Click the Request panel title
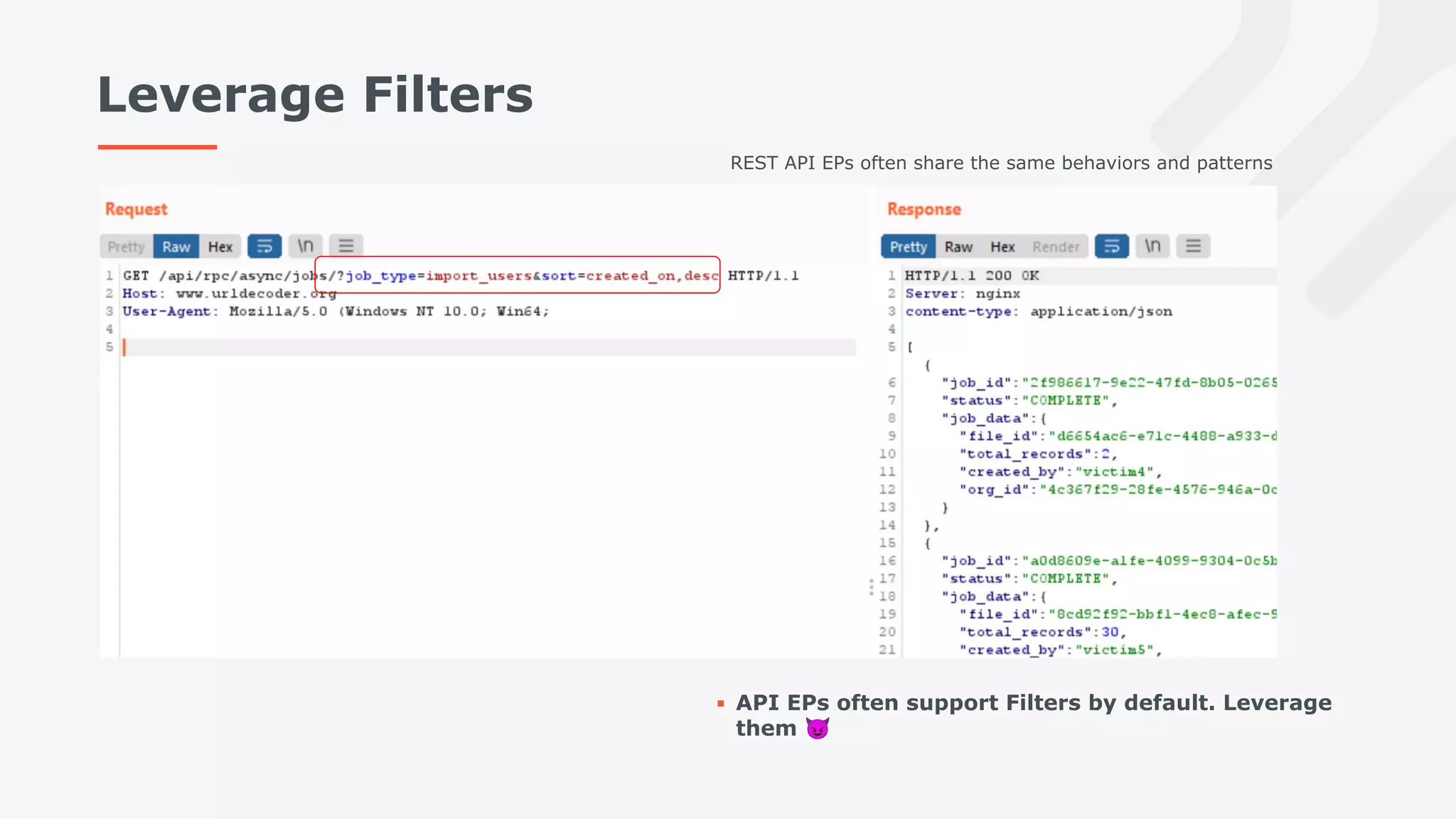 [x=136, y=209]
